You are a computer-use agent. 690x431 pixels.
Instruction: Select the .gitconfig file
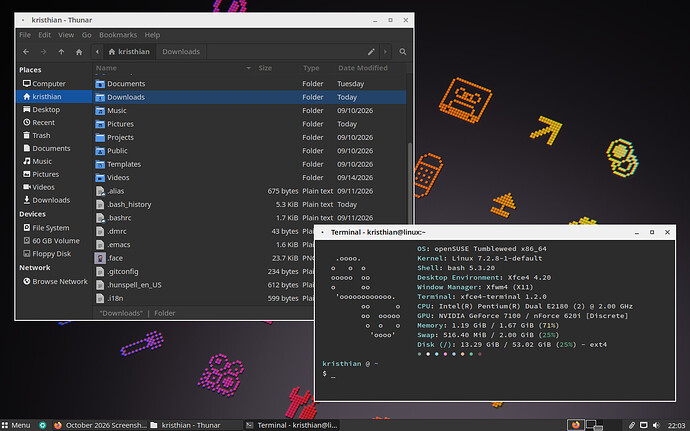(204, 272)
